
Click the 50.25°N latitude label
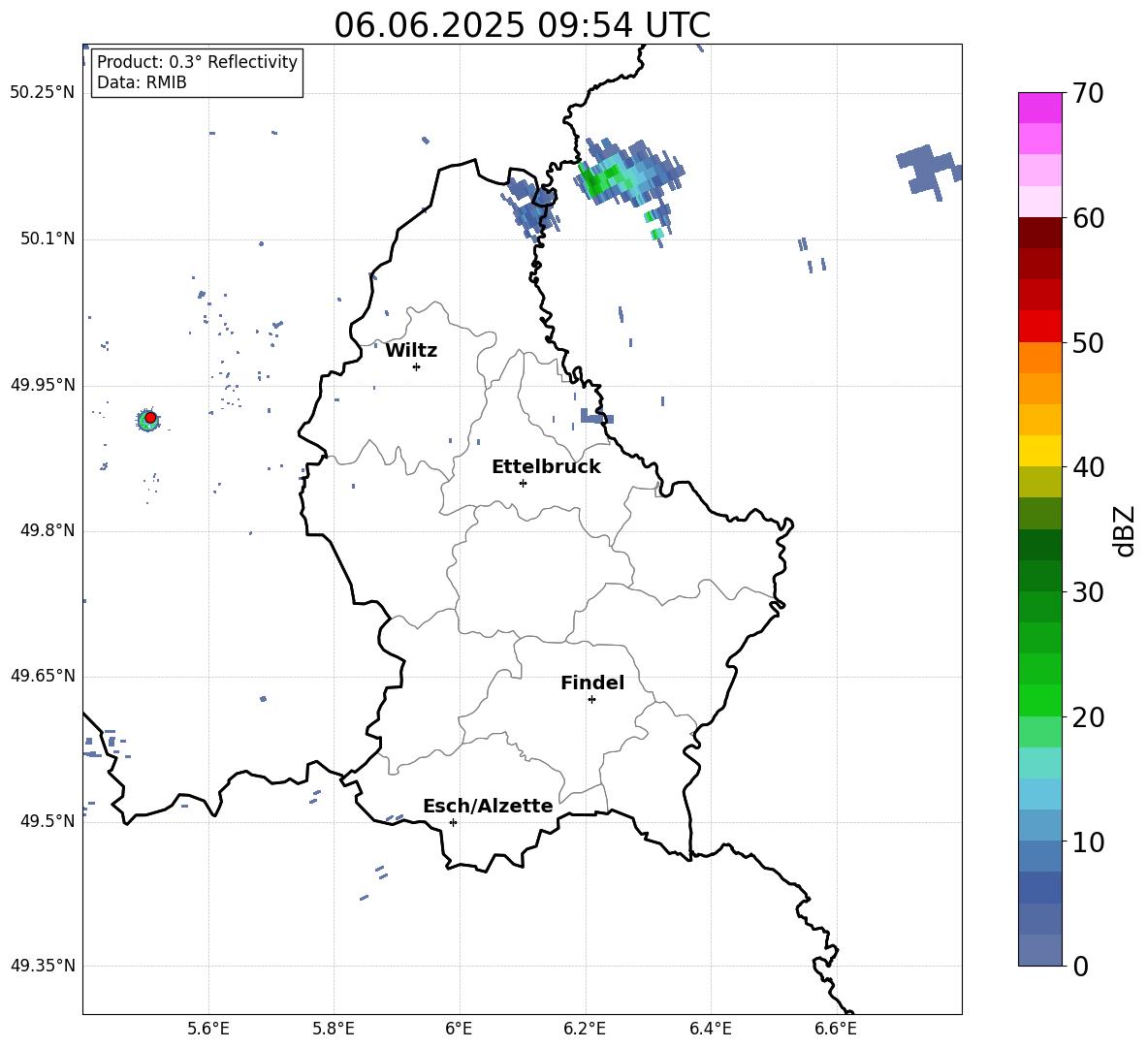pos(43,93)
